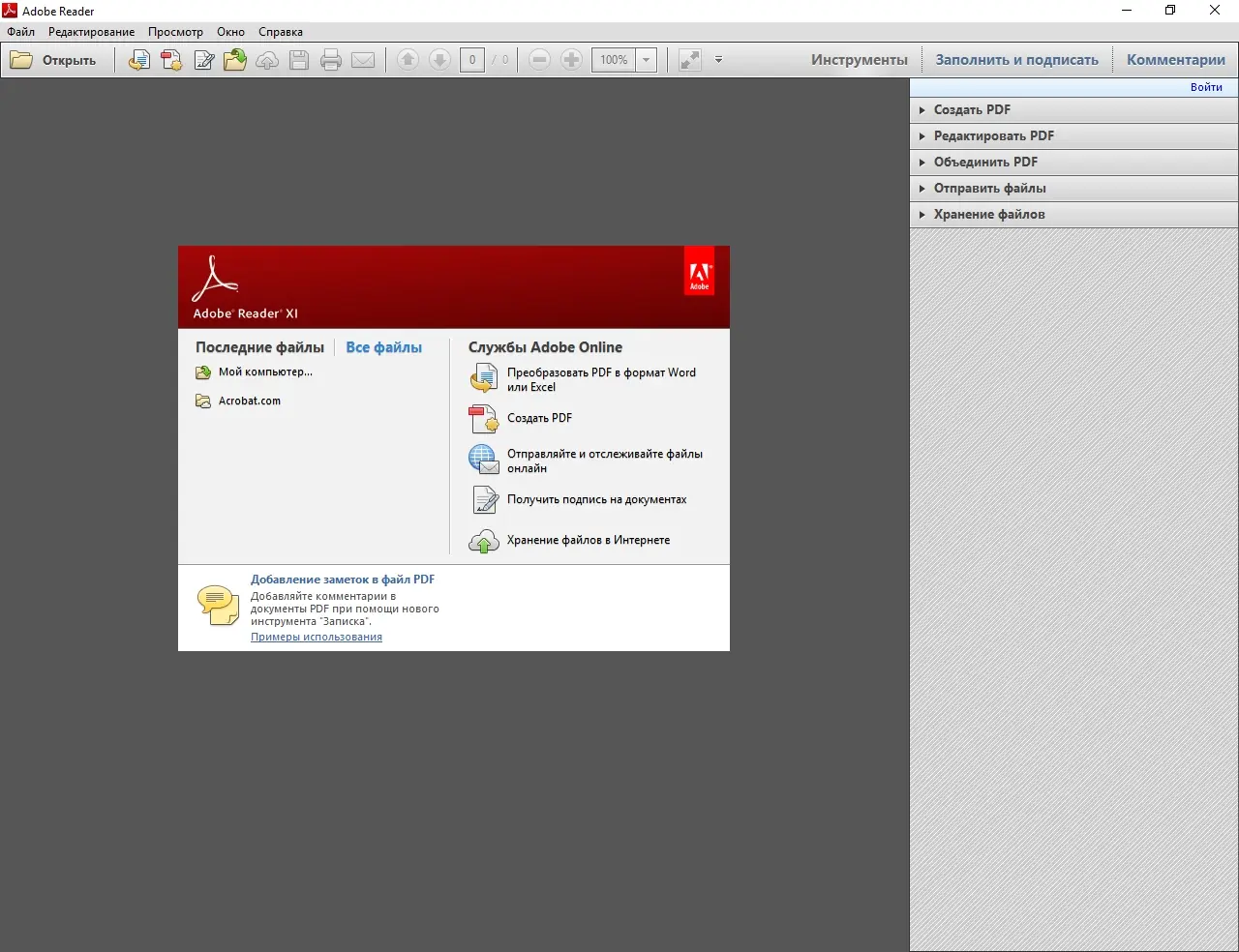Open the Примеры использования link
Viewport: 1239px width, 952px height.
pyautogui.click(x=316, y=637)
